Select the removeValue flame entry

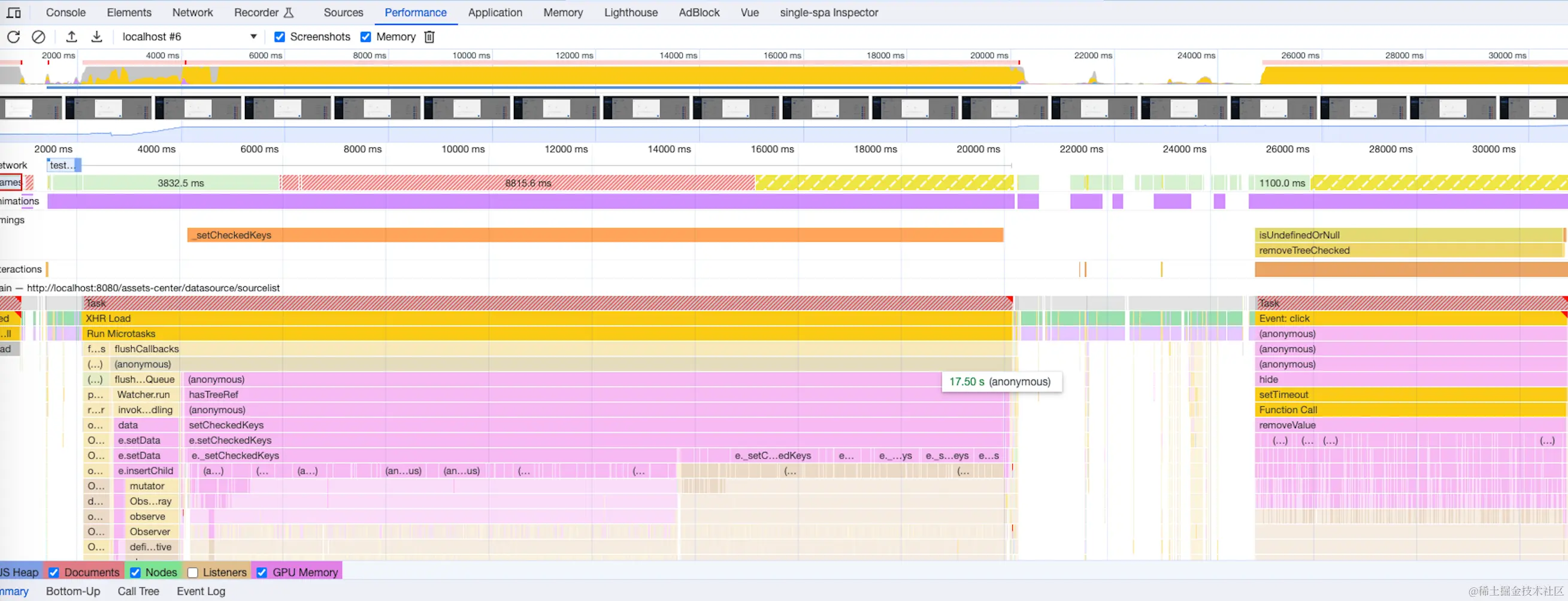(1411, 424)
